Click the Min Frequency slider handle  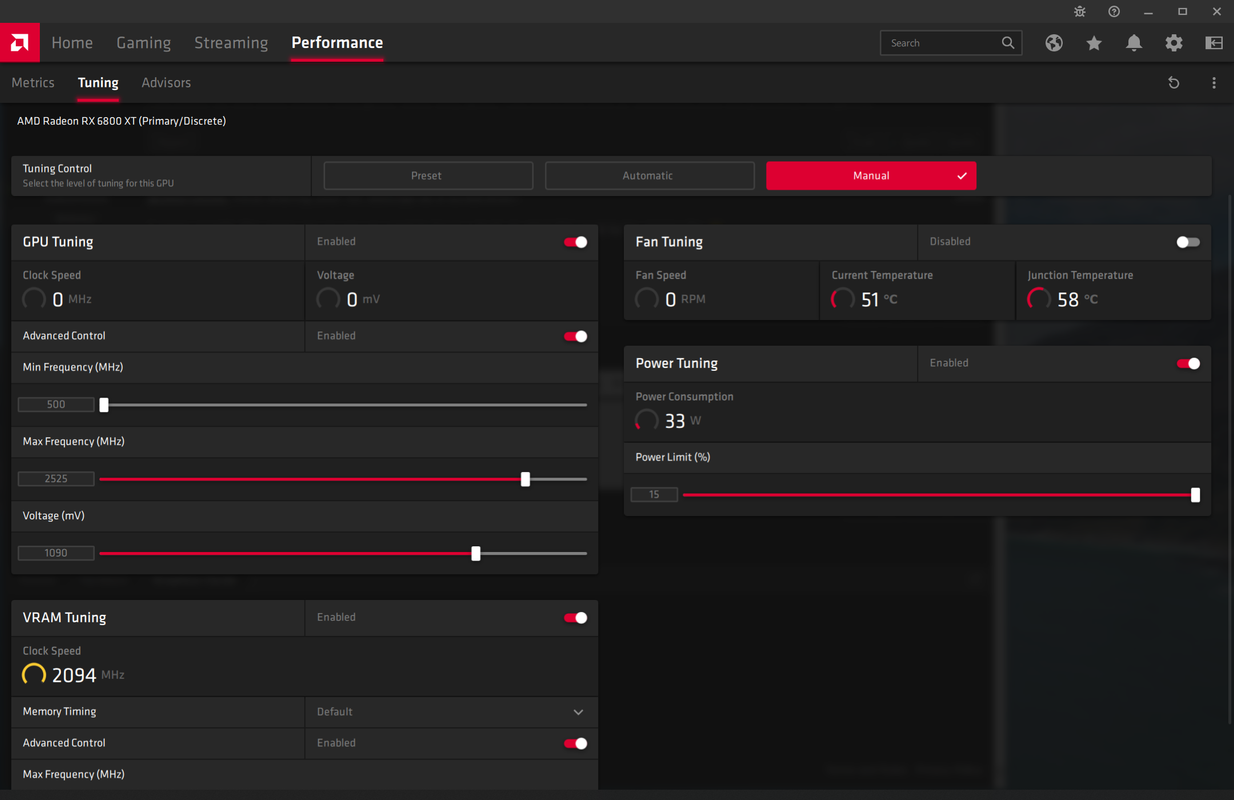(x=104, y=405)
